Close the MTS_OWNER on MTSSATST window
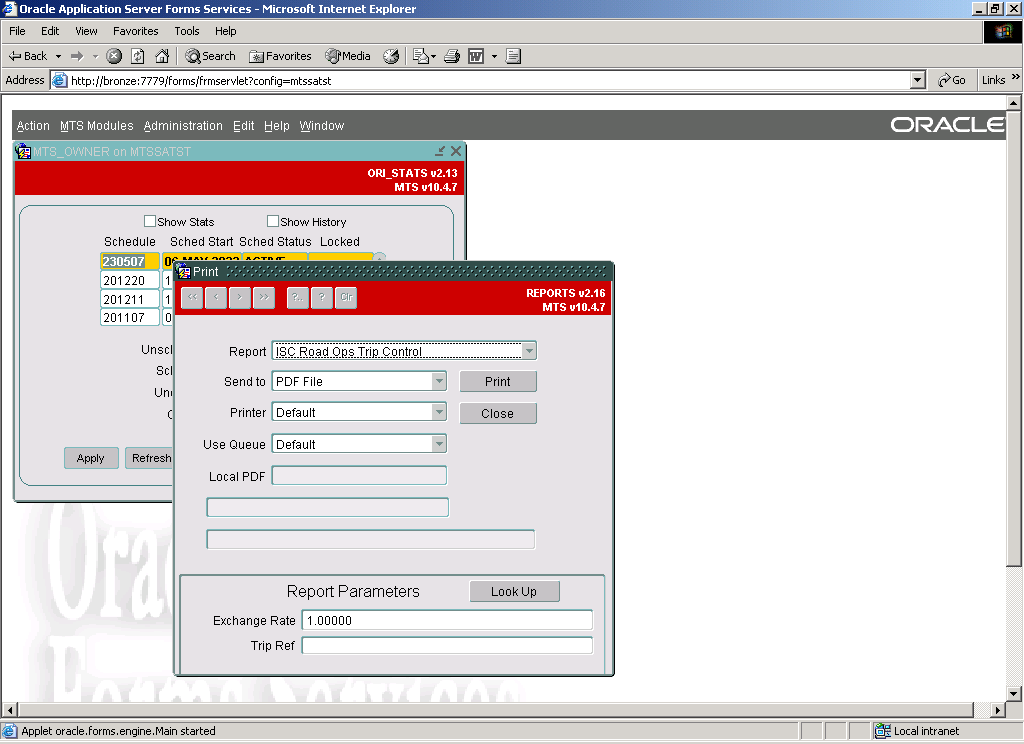The width and height of the screenshot is (1024, 744). pos(456,151)
